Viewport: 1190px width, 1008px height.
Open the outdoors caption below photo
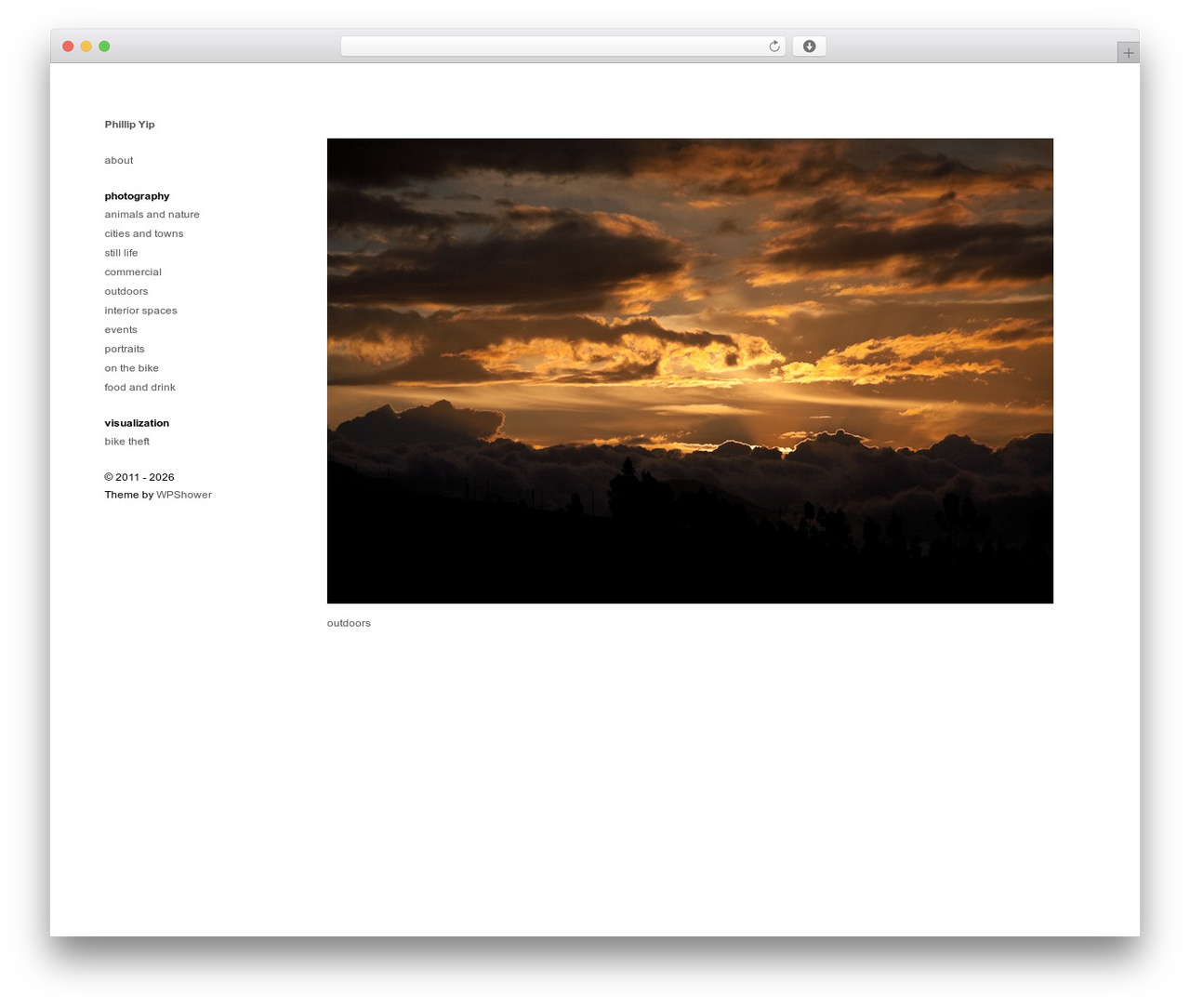[x=349, y=623]
